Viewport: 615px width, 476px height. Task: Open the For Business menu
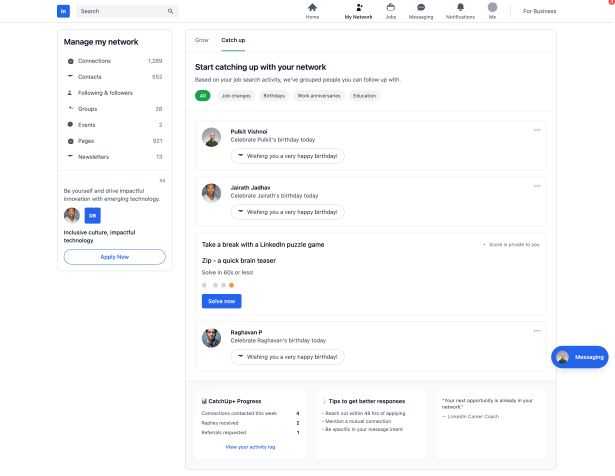point(539,11)
